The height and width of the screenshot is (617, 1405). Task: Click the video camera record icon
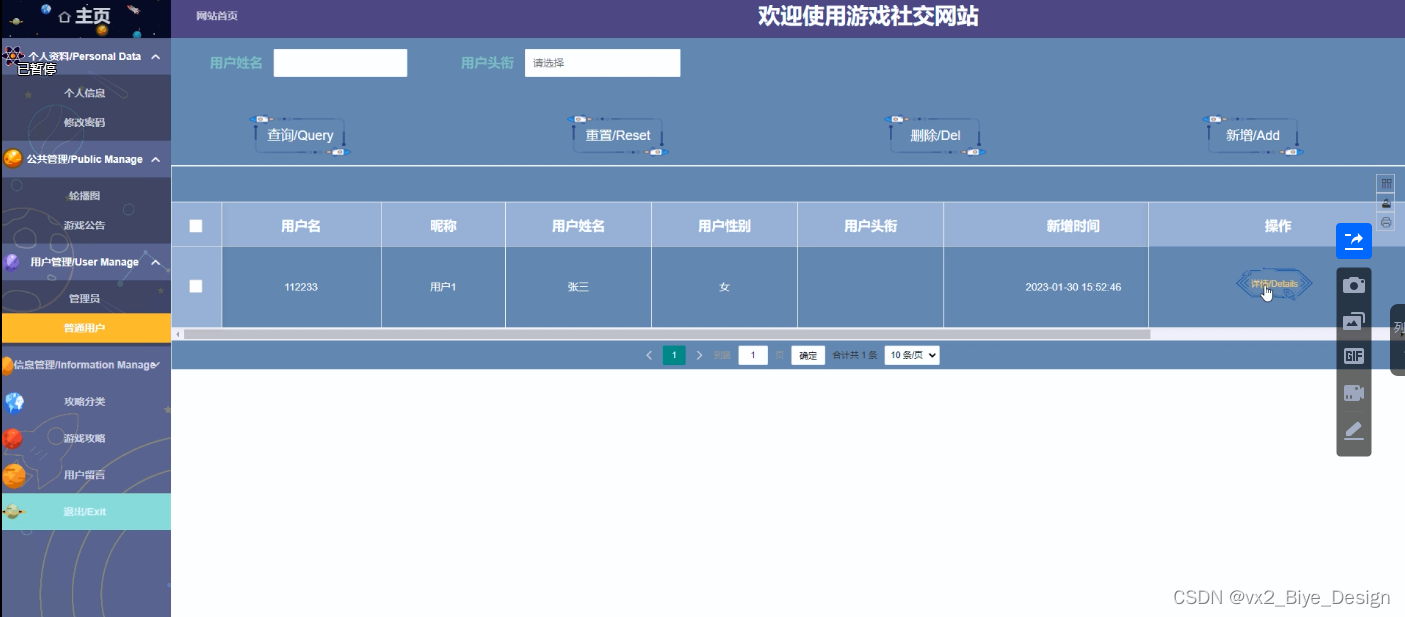point(1354,393)
